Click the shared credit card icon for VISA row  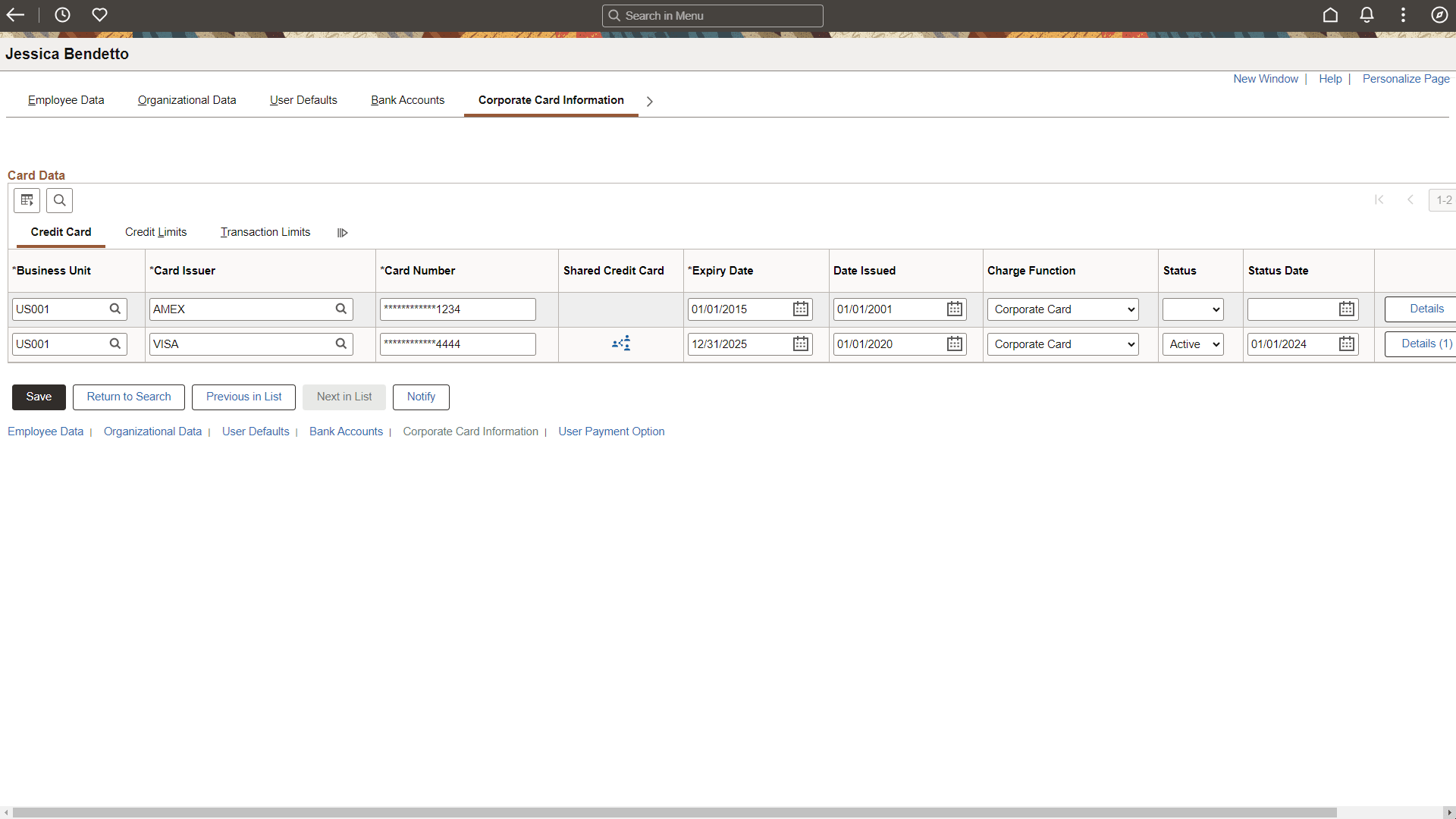(621, 344)
